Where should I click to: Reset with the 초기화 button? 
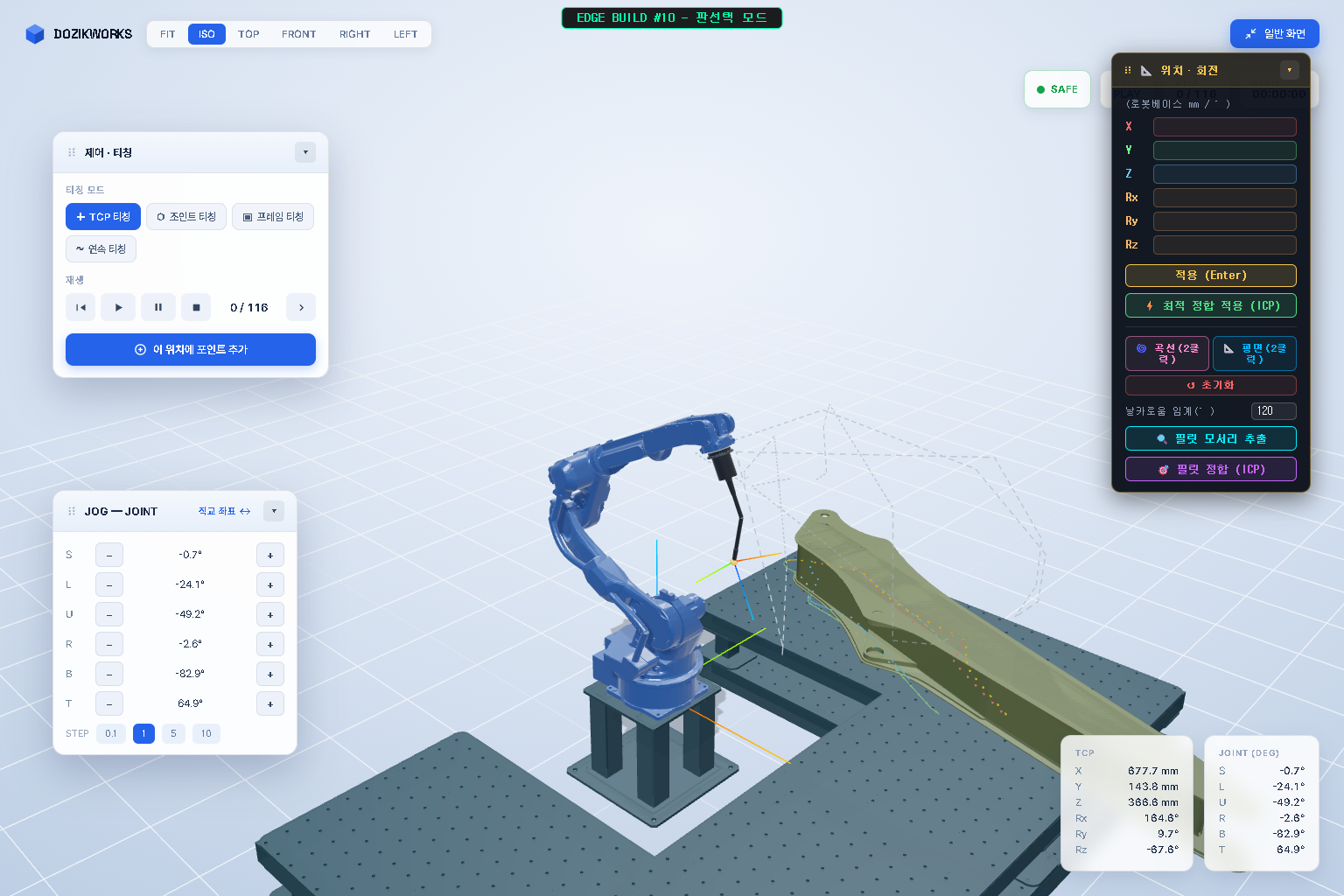coord(1211,385)
